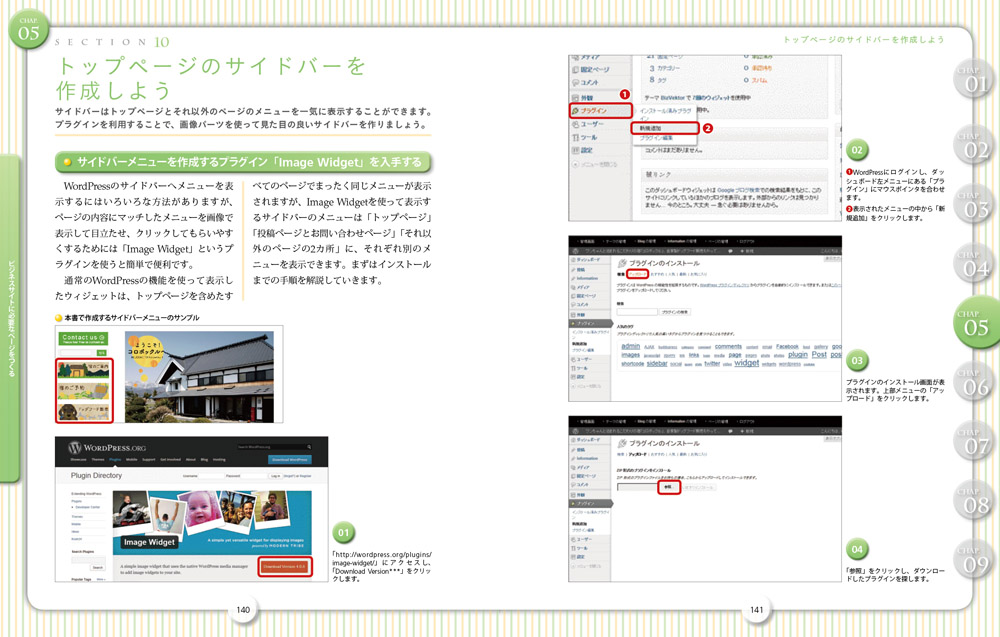Click the Contact us green banner in sample
This screenshot has height=637, width=1000.
(x=84, y=339)
